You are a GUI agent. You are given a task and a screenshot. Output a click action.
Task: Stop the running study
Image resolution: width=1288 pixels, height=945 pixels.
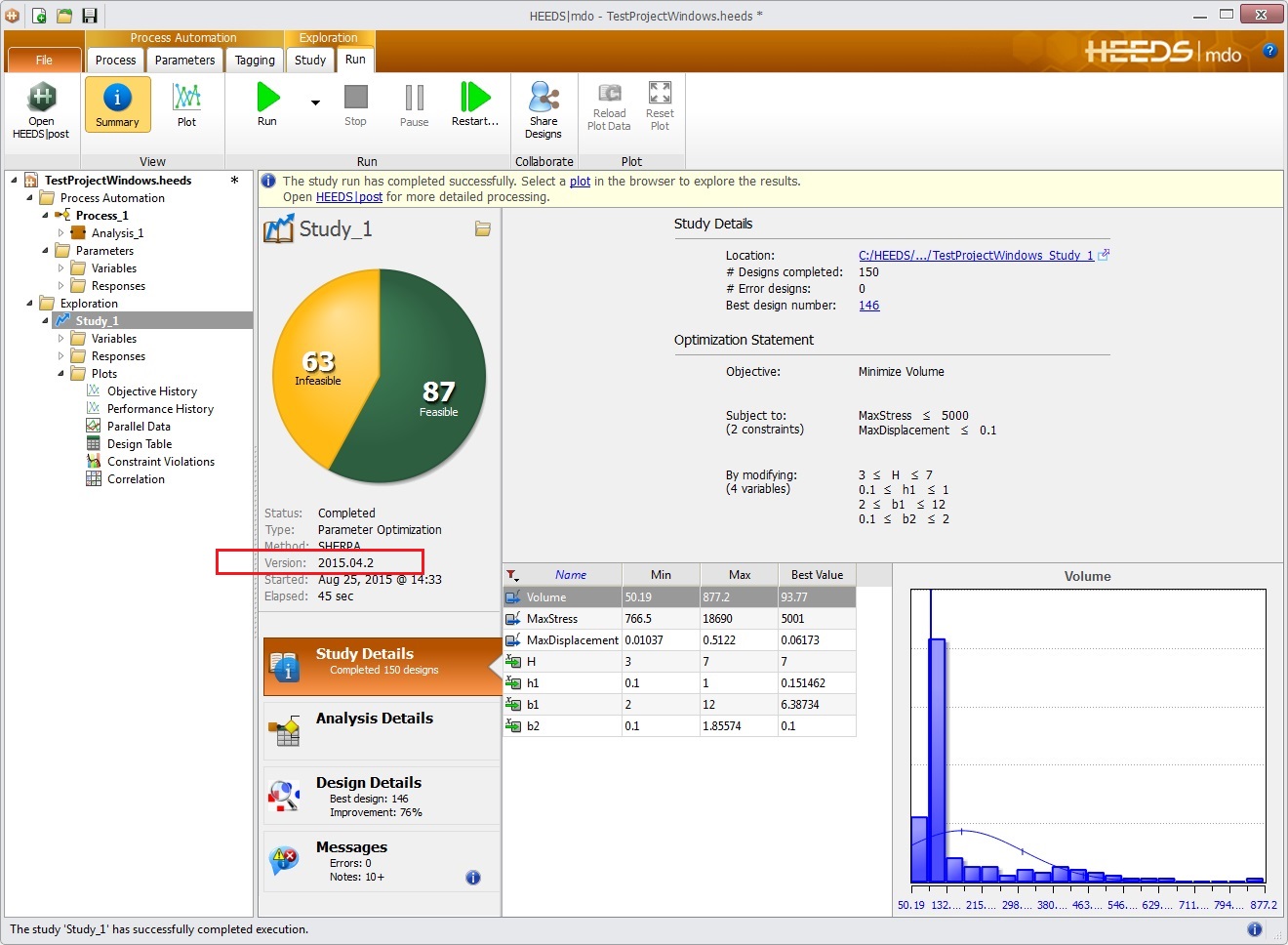pyautogui.click(x=355, y=104)
